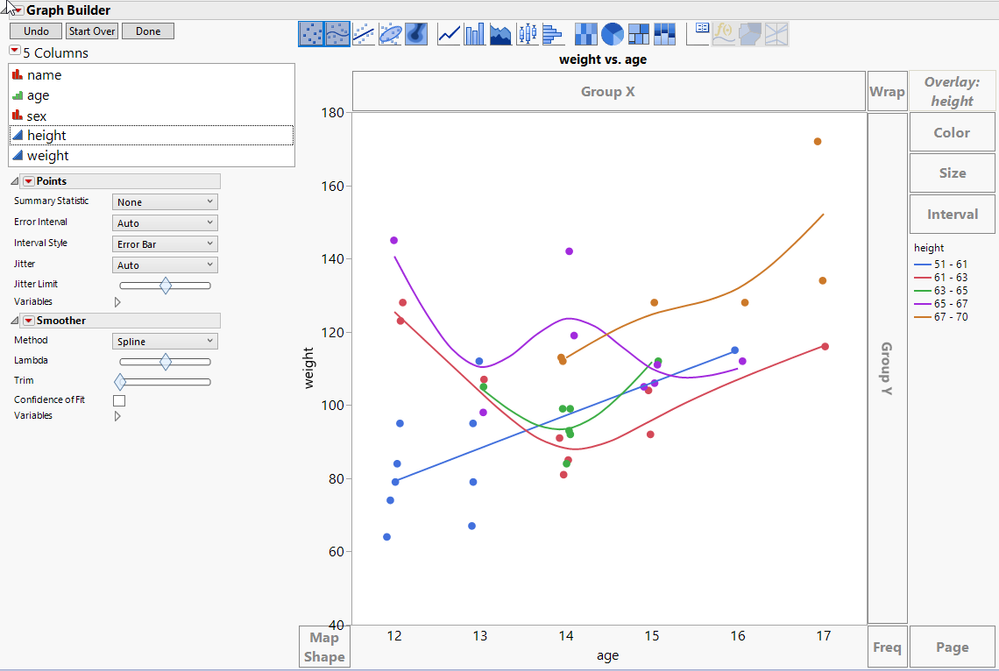The height and width of the screenshot is (671, 999).
Task: Toggle the Confidence of Fit checkbox
Action: (119, 401)
